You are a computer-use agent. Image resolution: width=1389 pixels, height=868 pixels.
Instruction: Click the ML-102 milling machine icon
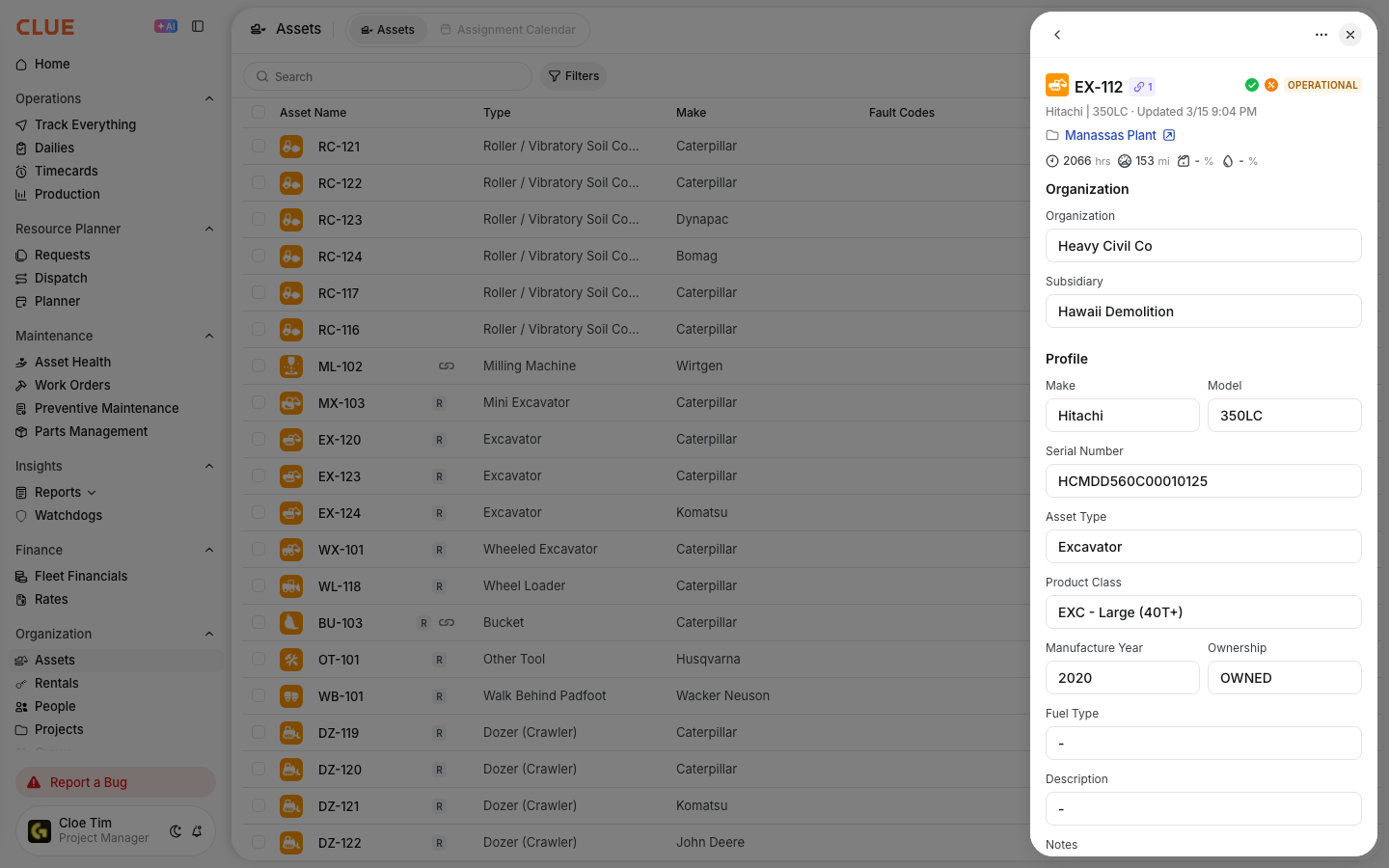pyautogui.click(x=291, y=366)
